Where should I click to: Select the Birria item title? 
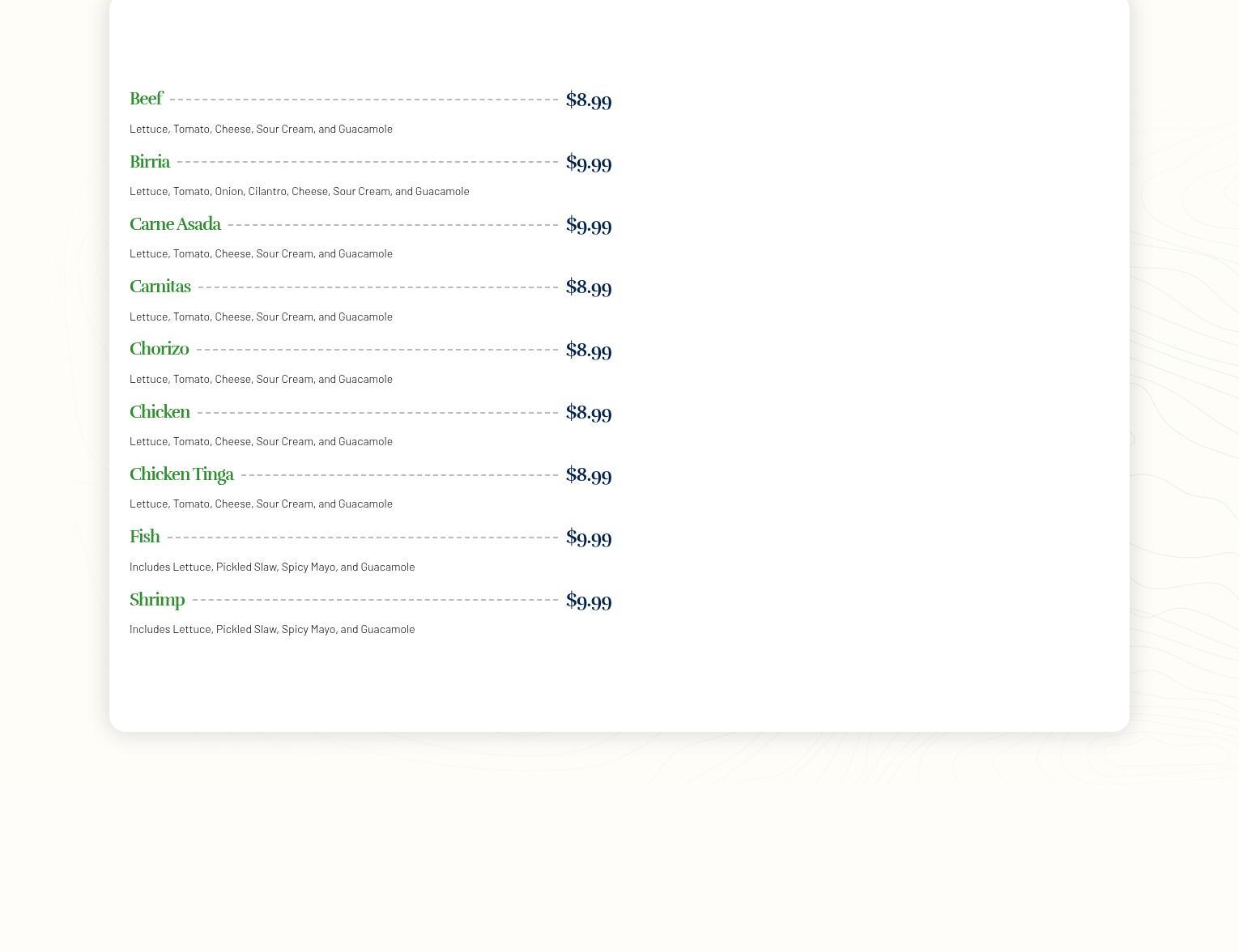150,162
